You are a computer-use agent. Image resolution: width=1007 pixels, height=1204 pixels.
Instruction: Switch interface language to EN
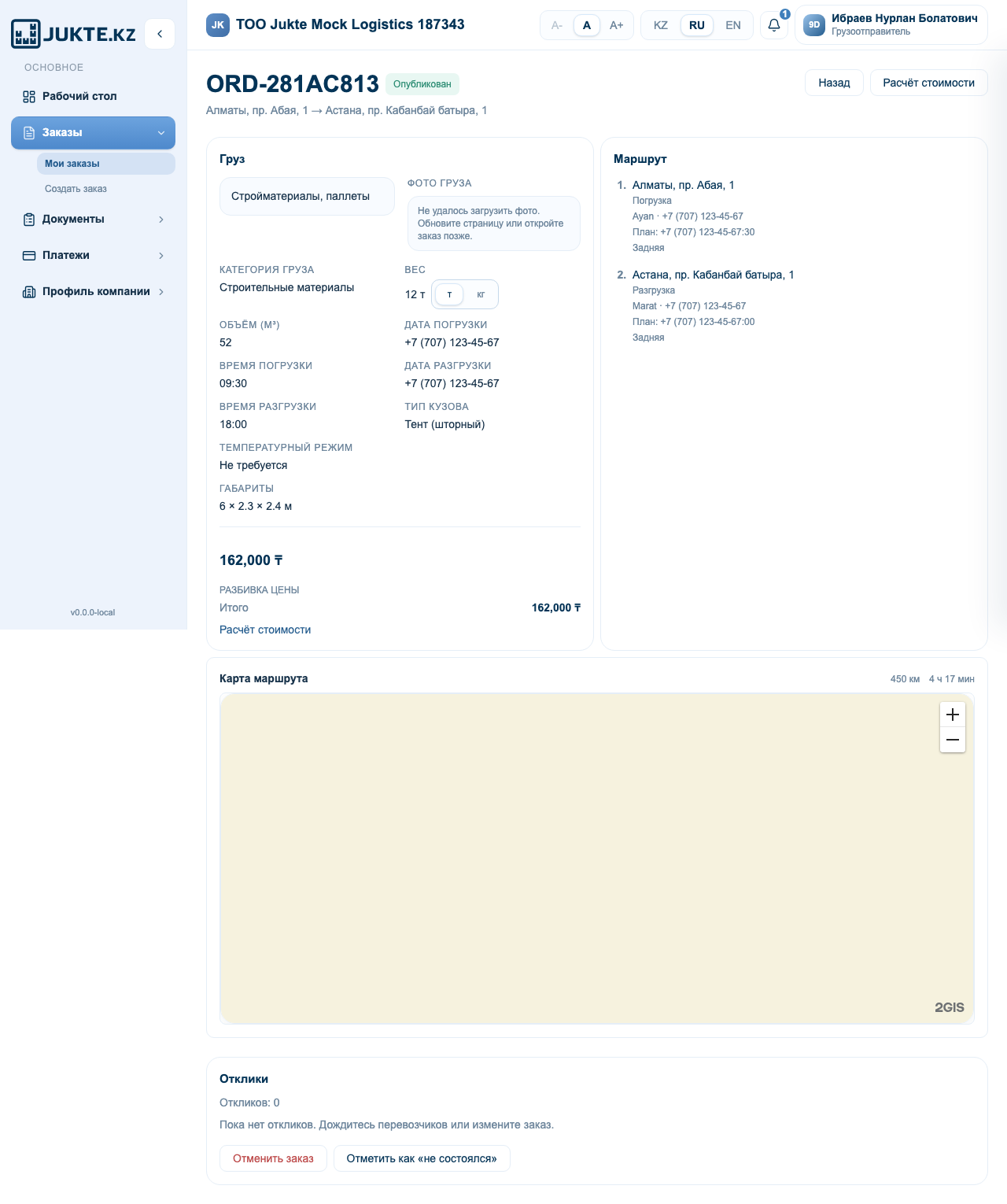click(x=733, y=25)
